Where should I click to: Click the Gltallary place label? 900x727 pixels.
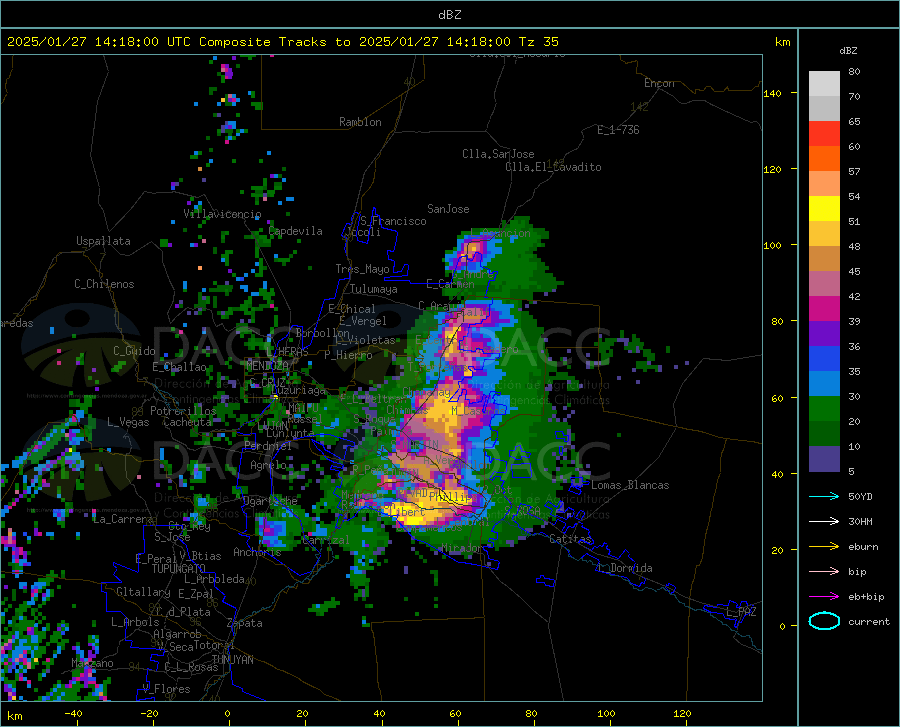coord(143,592)
